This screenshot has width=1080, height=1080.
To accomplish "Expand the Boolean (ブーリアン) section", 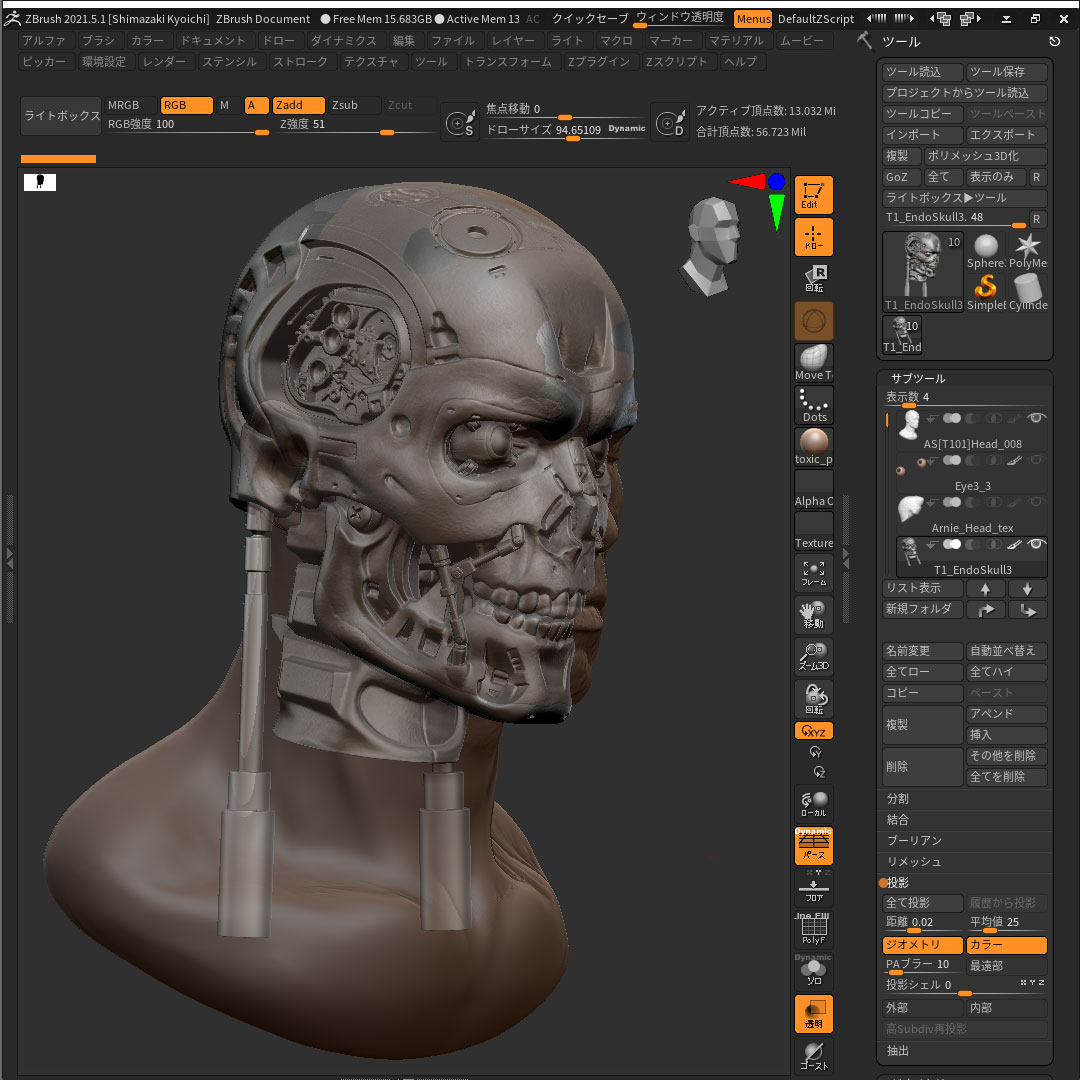I will [913, 840].
